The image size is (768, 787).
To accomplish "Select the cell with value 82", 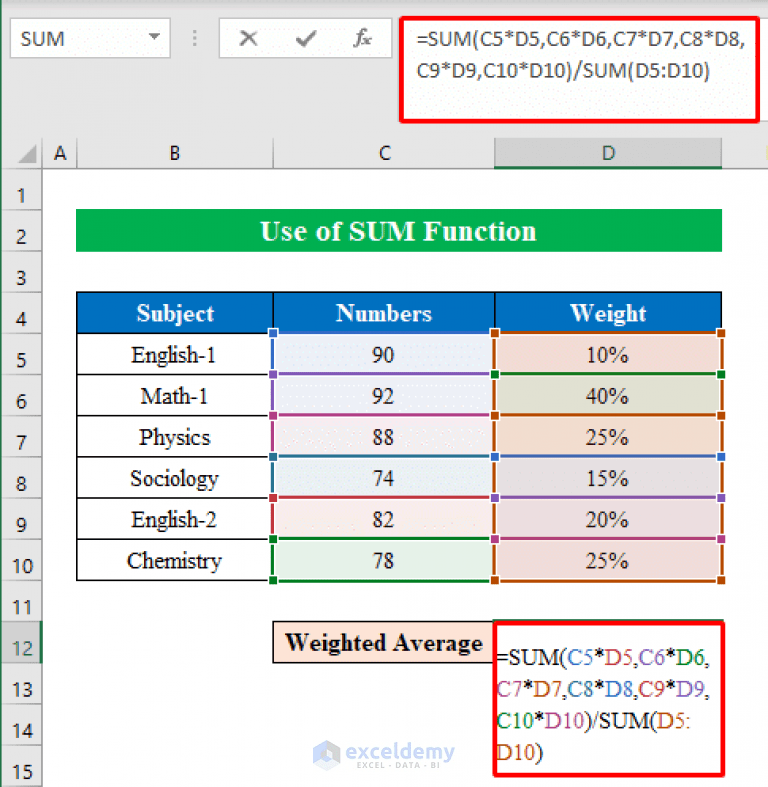I will click(384, 519).
